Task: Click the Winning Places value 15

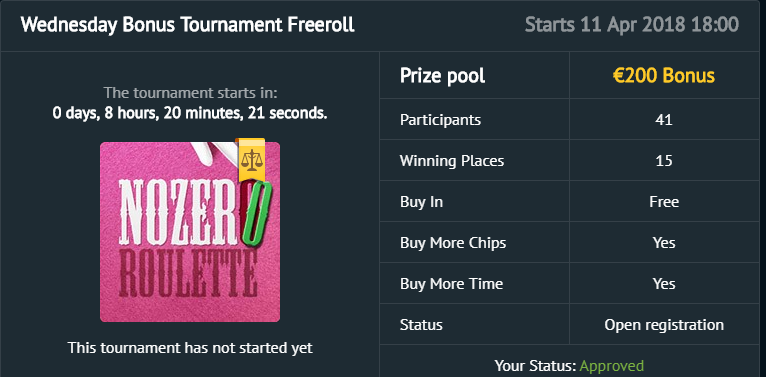Action: 664,161
